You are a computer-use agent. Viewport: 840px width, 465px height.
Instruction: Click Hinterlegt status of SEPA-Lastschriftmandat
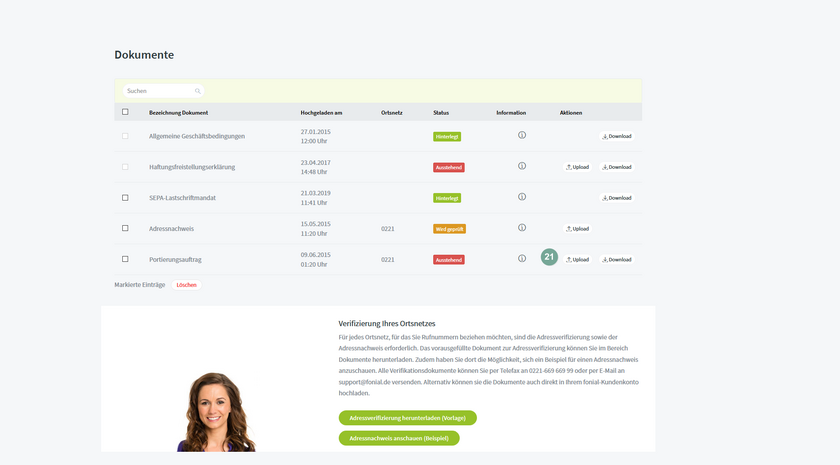pyautogui.click(x=447, y=198)
